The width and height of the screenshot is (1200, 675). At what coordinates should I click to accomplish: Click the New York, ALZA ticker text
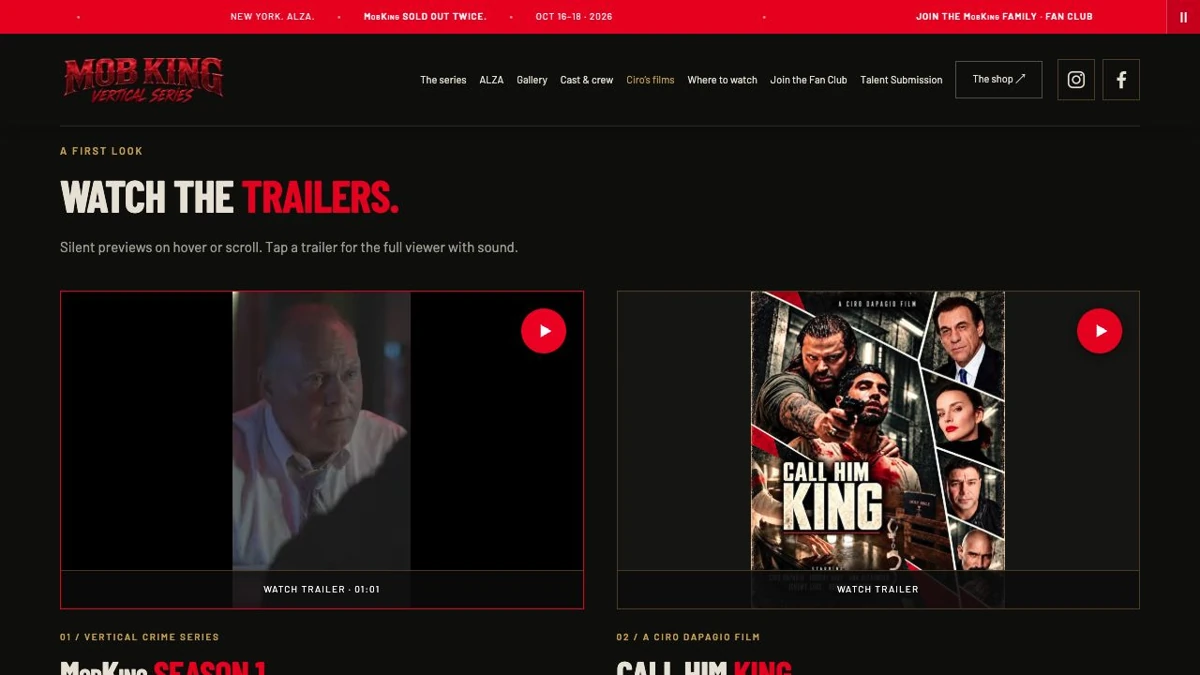pos(272,17)
